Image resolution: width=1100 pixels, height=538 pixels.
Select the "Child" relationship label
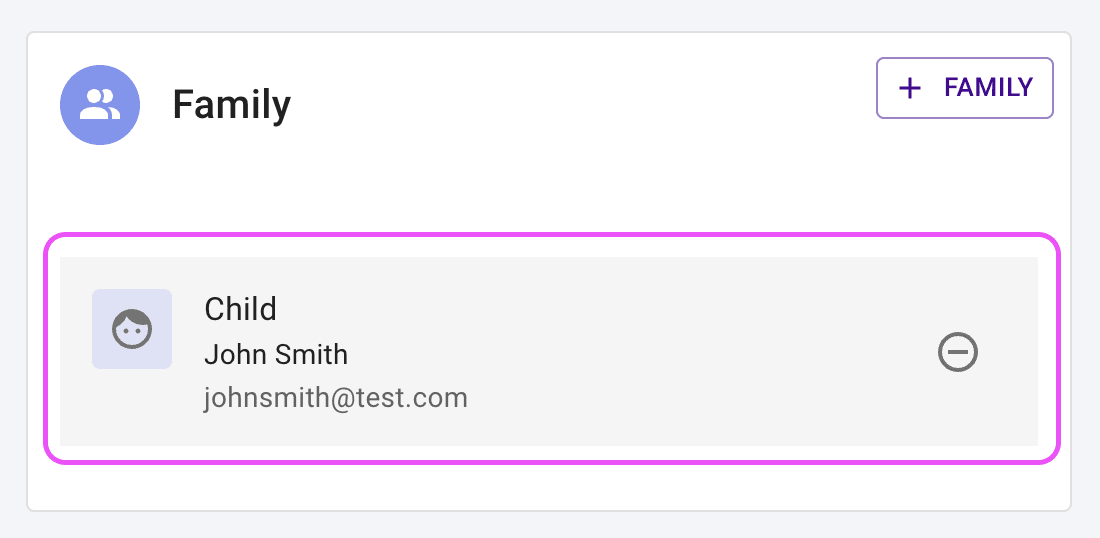(x=240, y=309)
